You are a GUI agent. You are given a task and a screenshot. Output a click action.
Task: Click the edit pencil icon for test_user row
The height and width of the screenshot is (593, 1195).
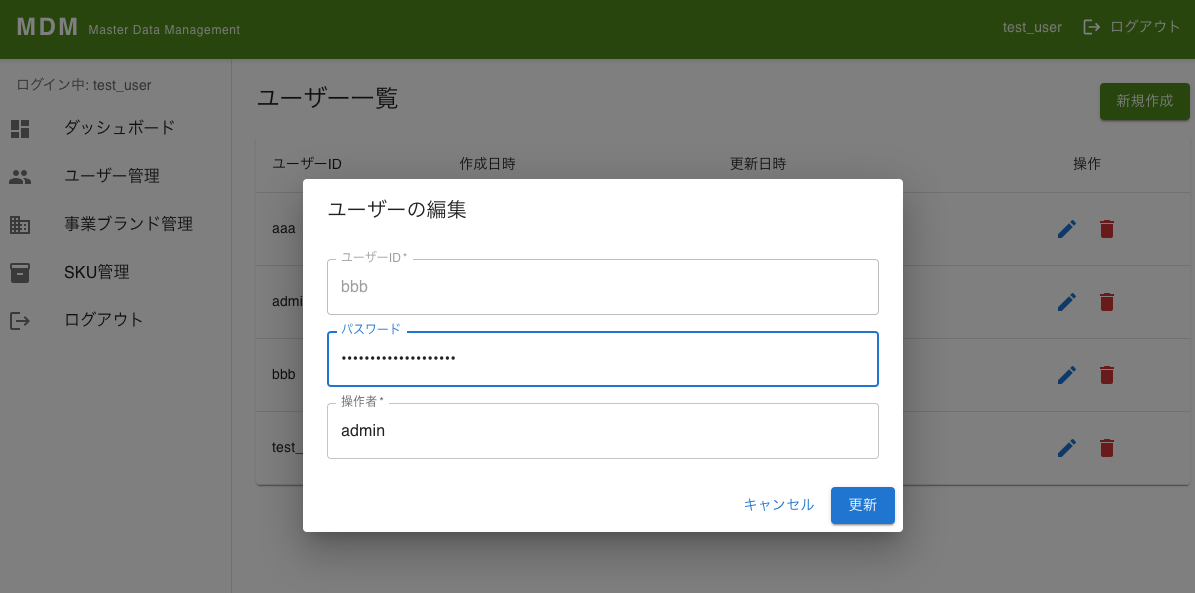pos(1067,448)
